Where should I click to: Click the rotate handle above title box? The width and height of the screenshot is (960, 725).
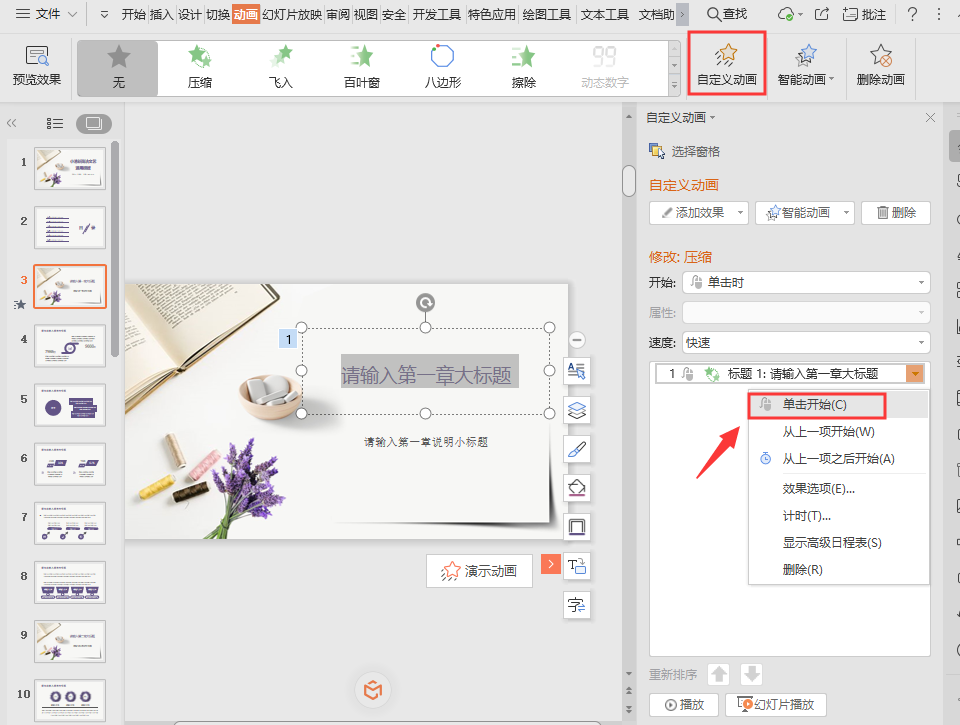(426, 302)
